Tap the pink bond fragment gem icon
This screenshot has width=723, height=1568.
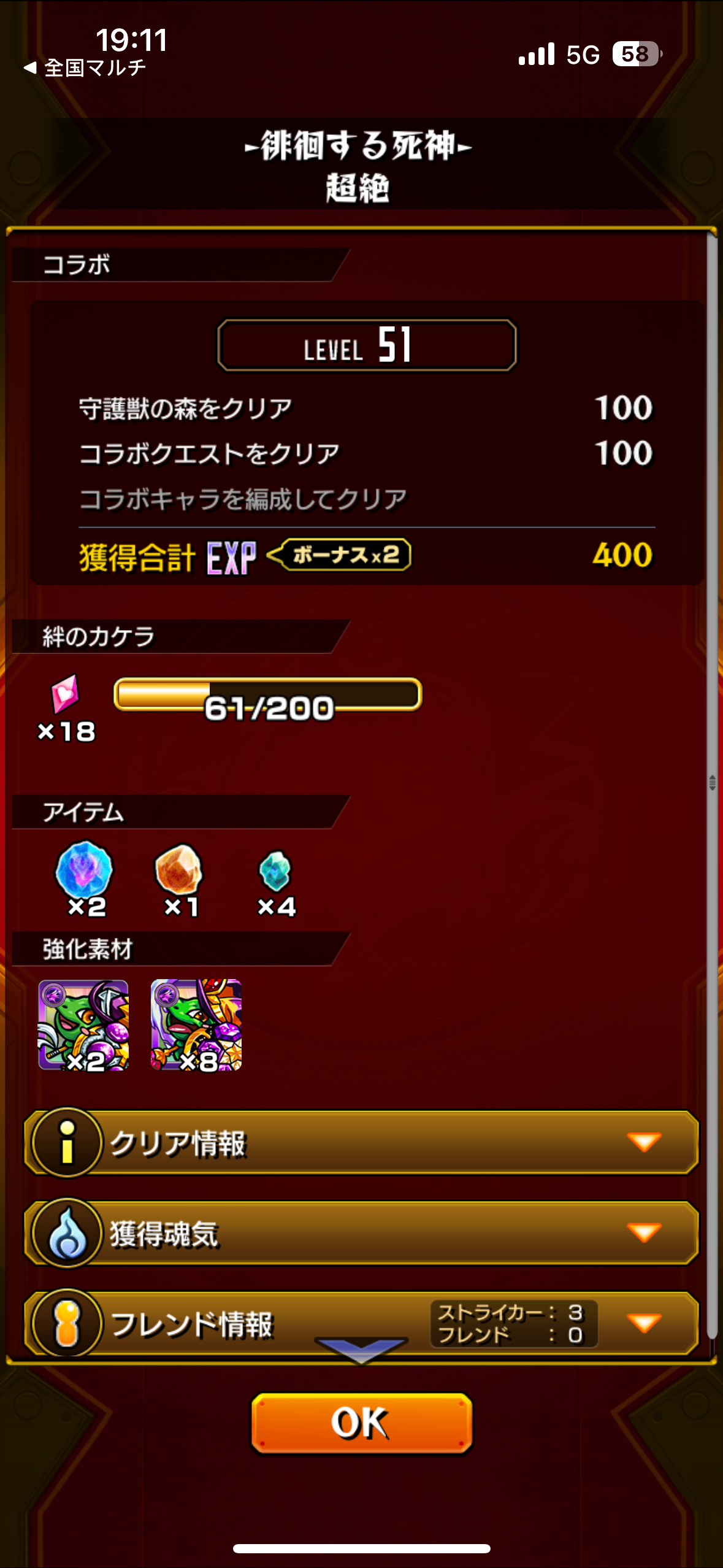tap(65, 694)
